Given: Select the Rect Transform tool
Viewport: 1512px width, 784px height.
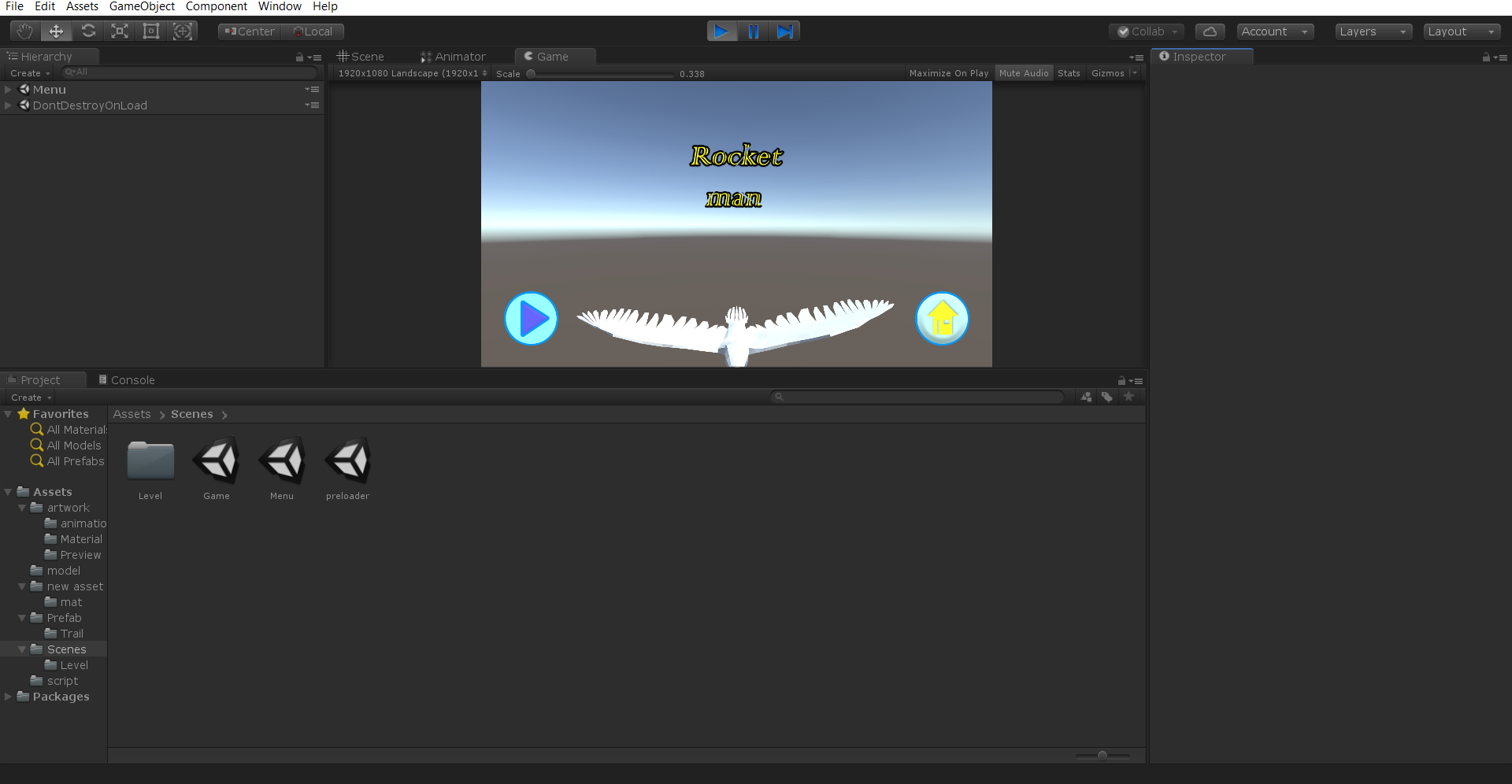Looking at the screenshot, I should tap(150, 31).
